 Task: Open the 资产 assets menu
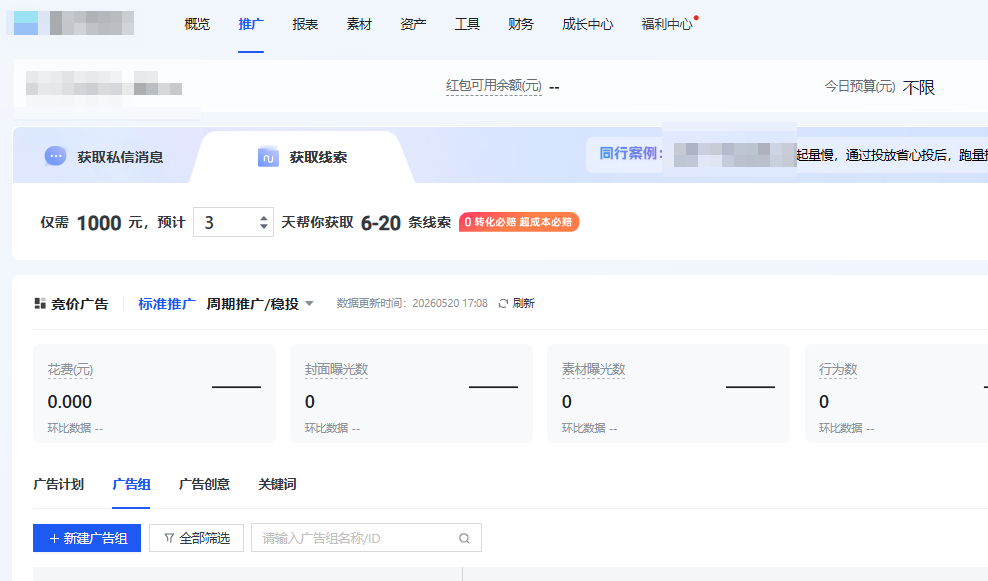coord(413,25)
